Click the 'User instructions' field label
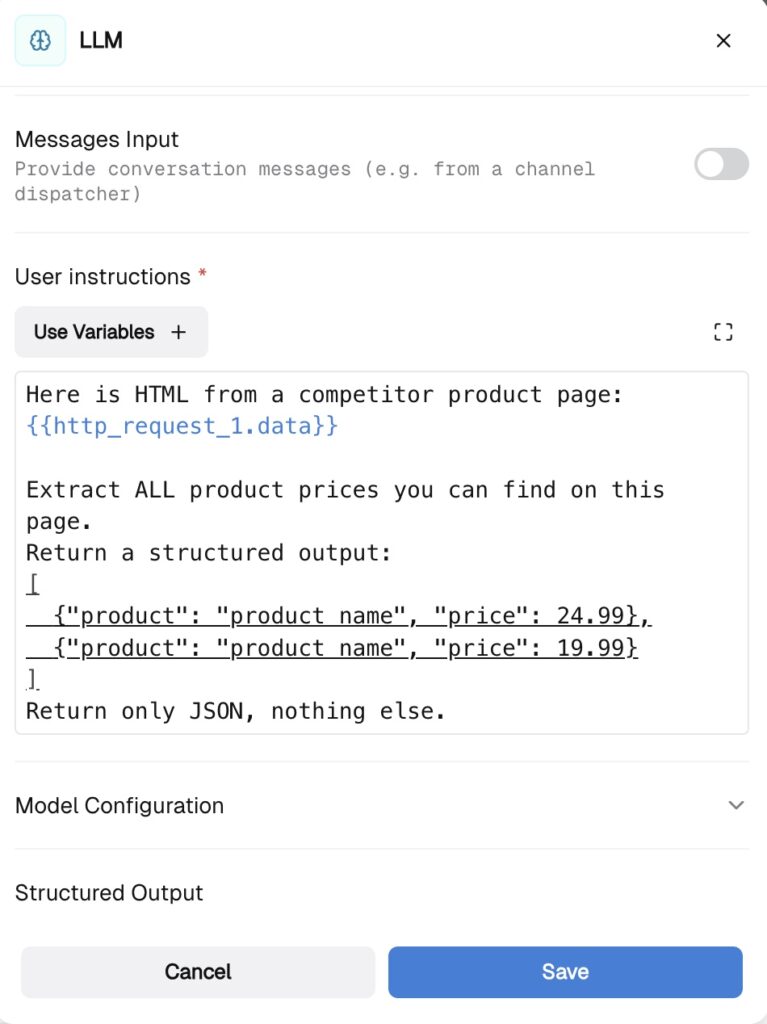This screenshot has height=1024, width=767. pyautogui.click(x=103, y=277)
